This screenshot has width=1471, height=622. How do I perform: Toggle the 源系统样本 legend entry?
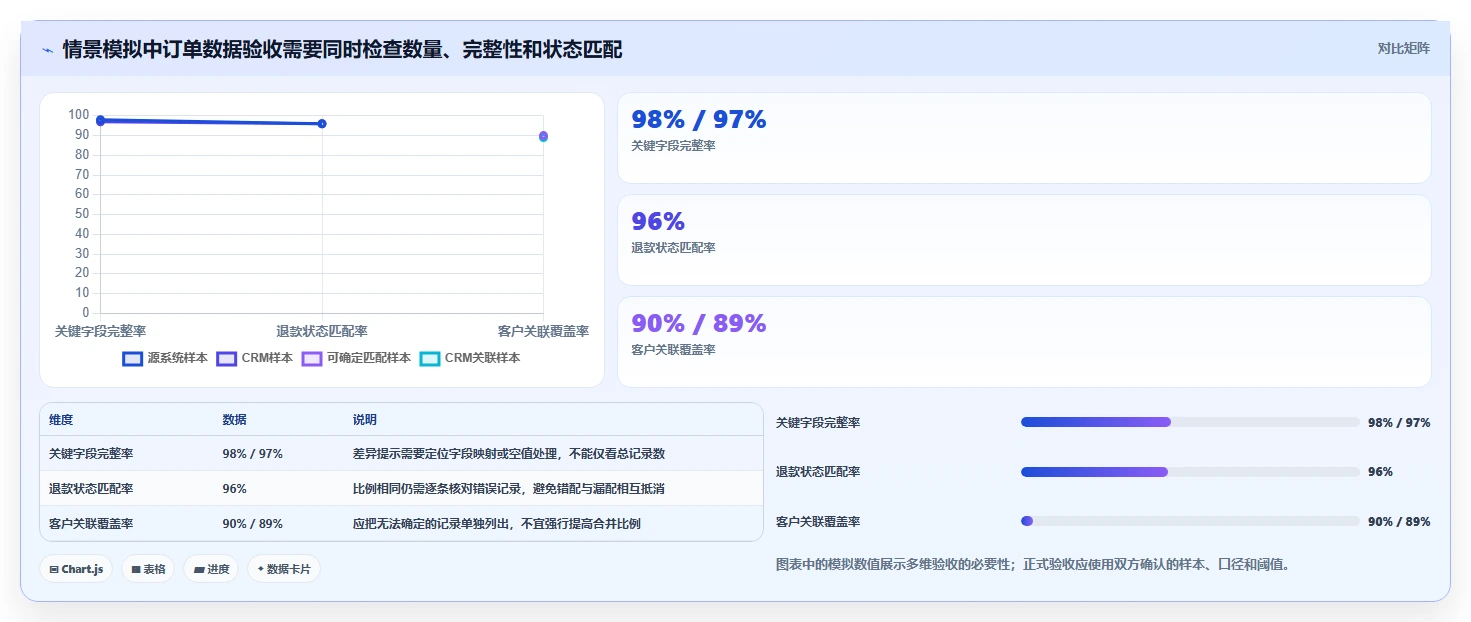[x=165, y=358]
